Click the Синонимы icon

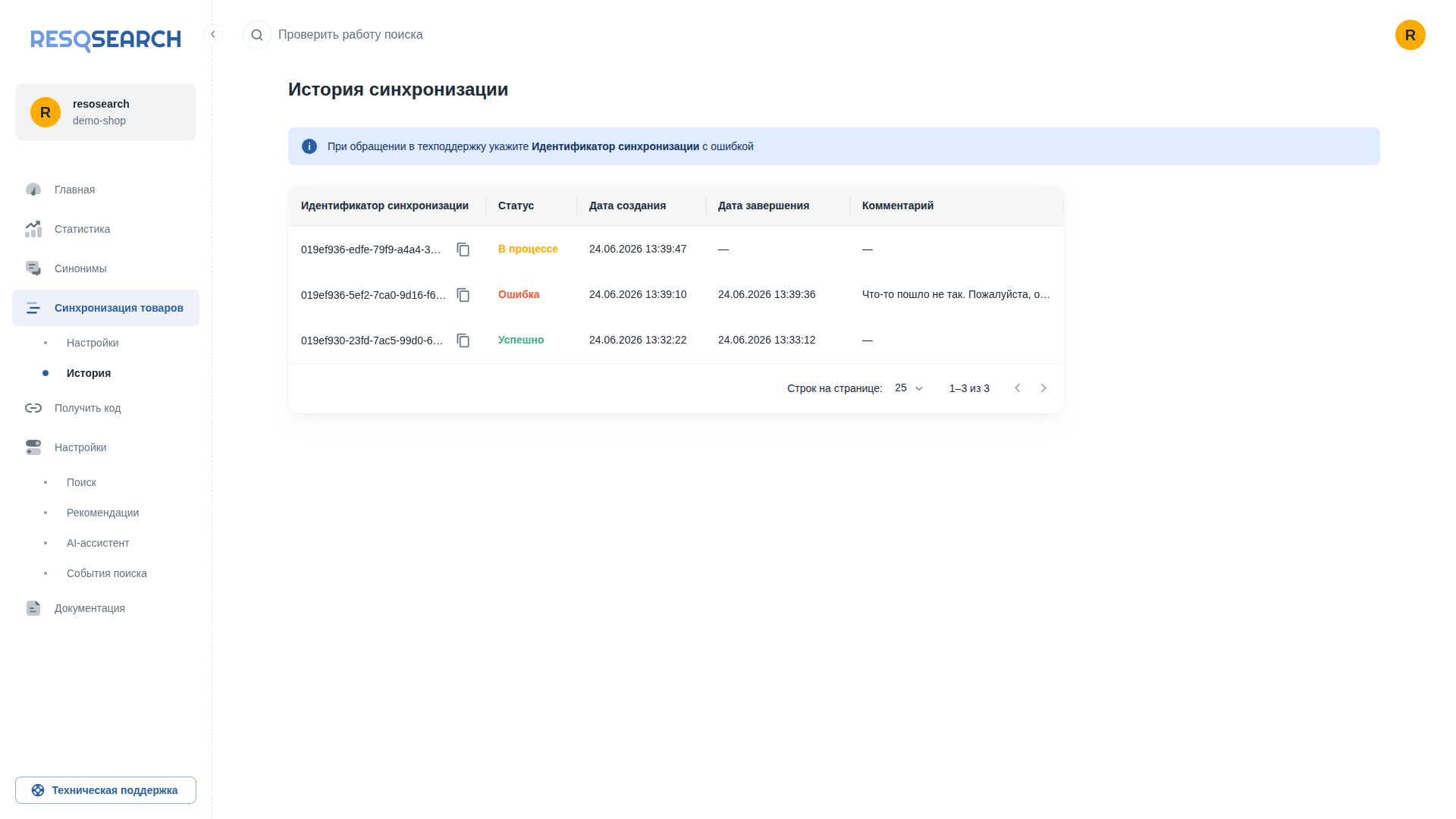[33, 268]
